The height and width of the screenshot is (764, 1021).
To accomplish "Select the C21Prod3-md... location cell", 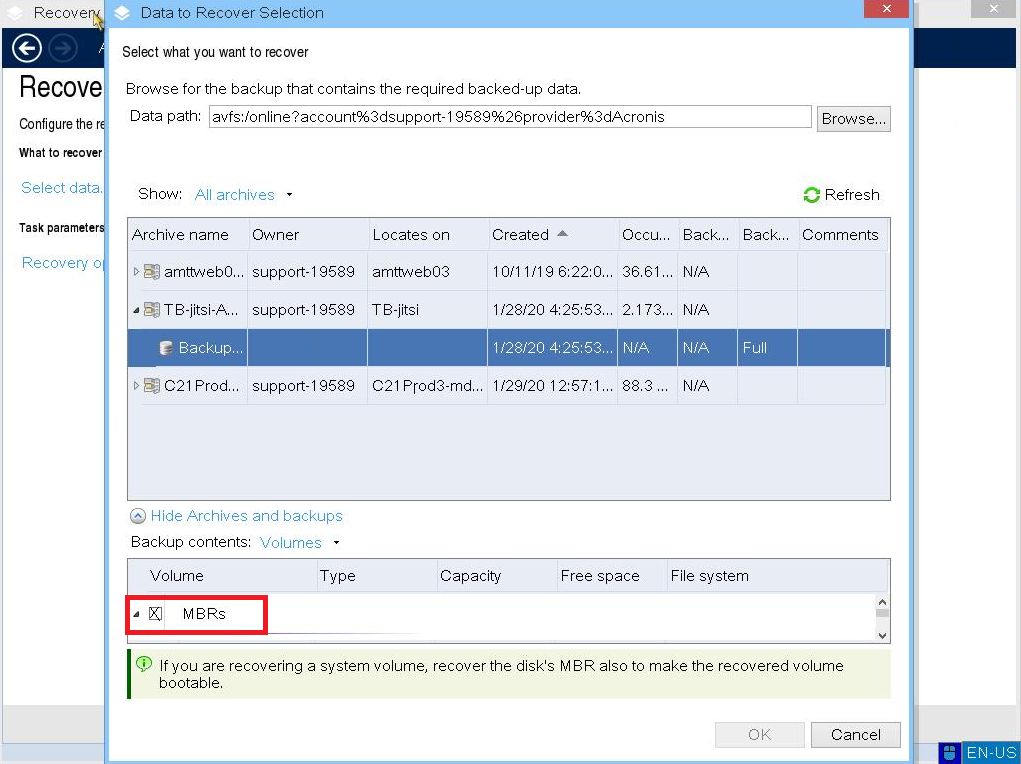I will pyautogui.click(x=427, y=386).
